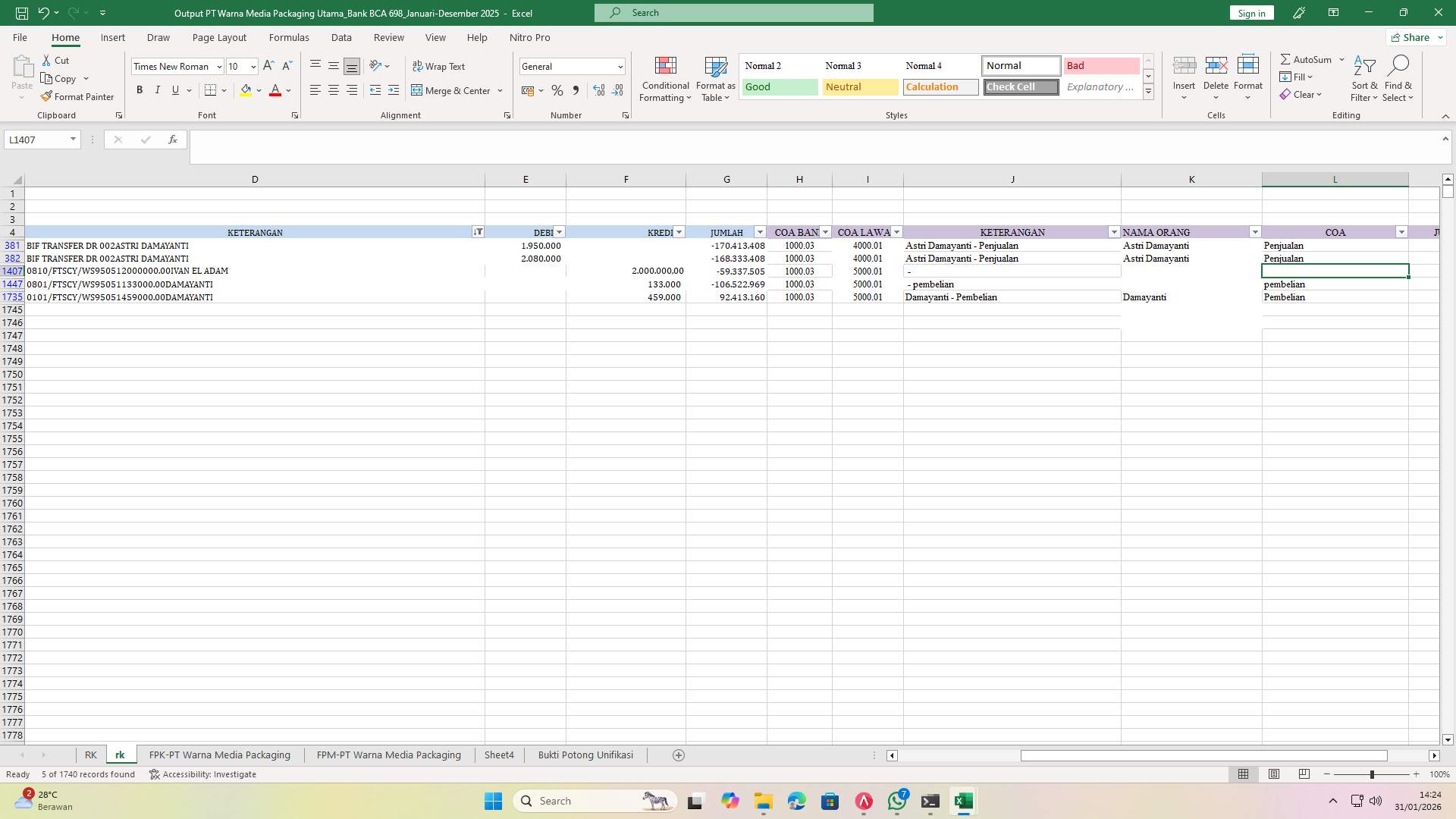Screen dimensions: 1456x819
Task: Open the font name dropdown
Action: (218, 66)
